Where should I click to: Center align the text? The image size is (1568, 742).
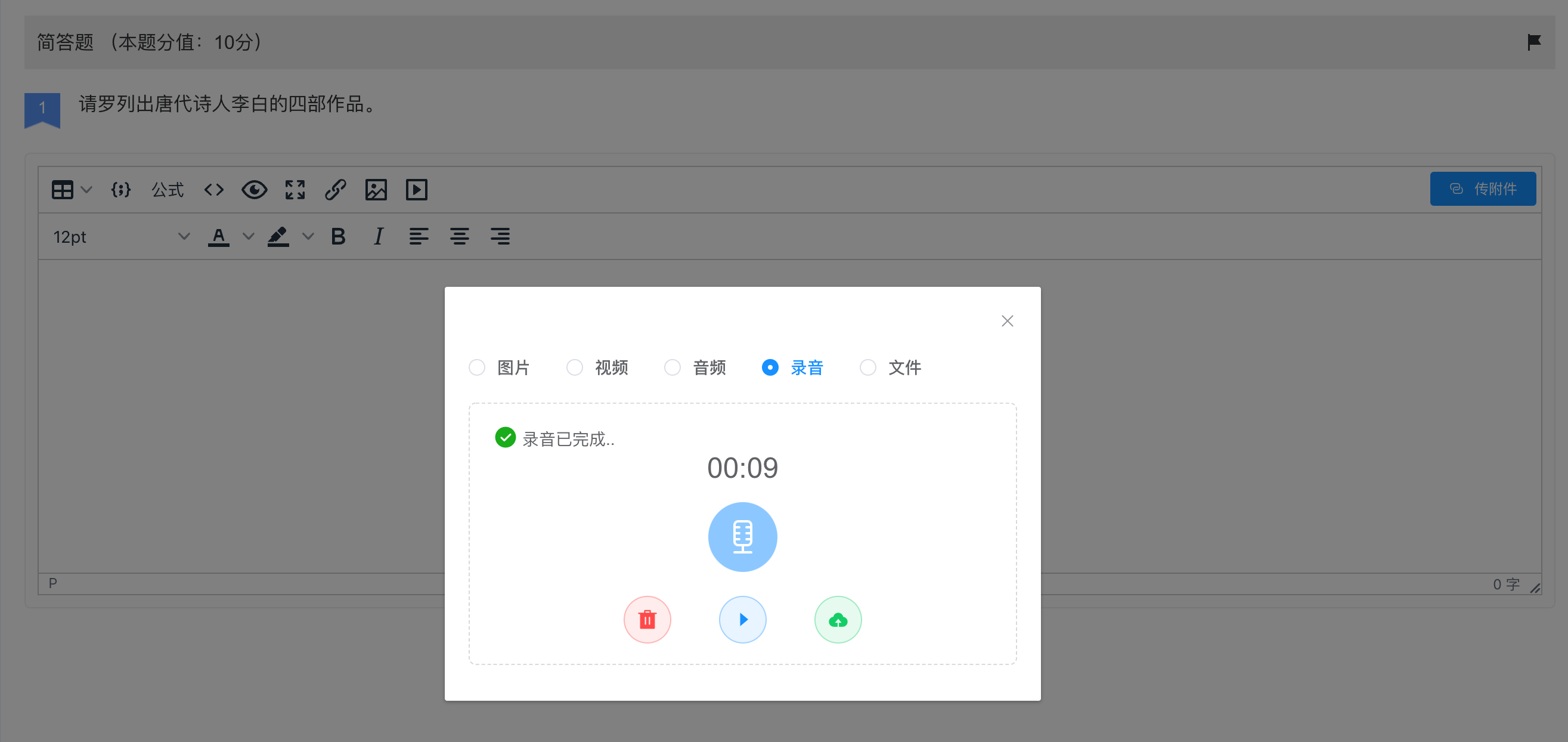(x=460, y=236)
